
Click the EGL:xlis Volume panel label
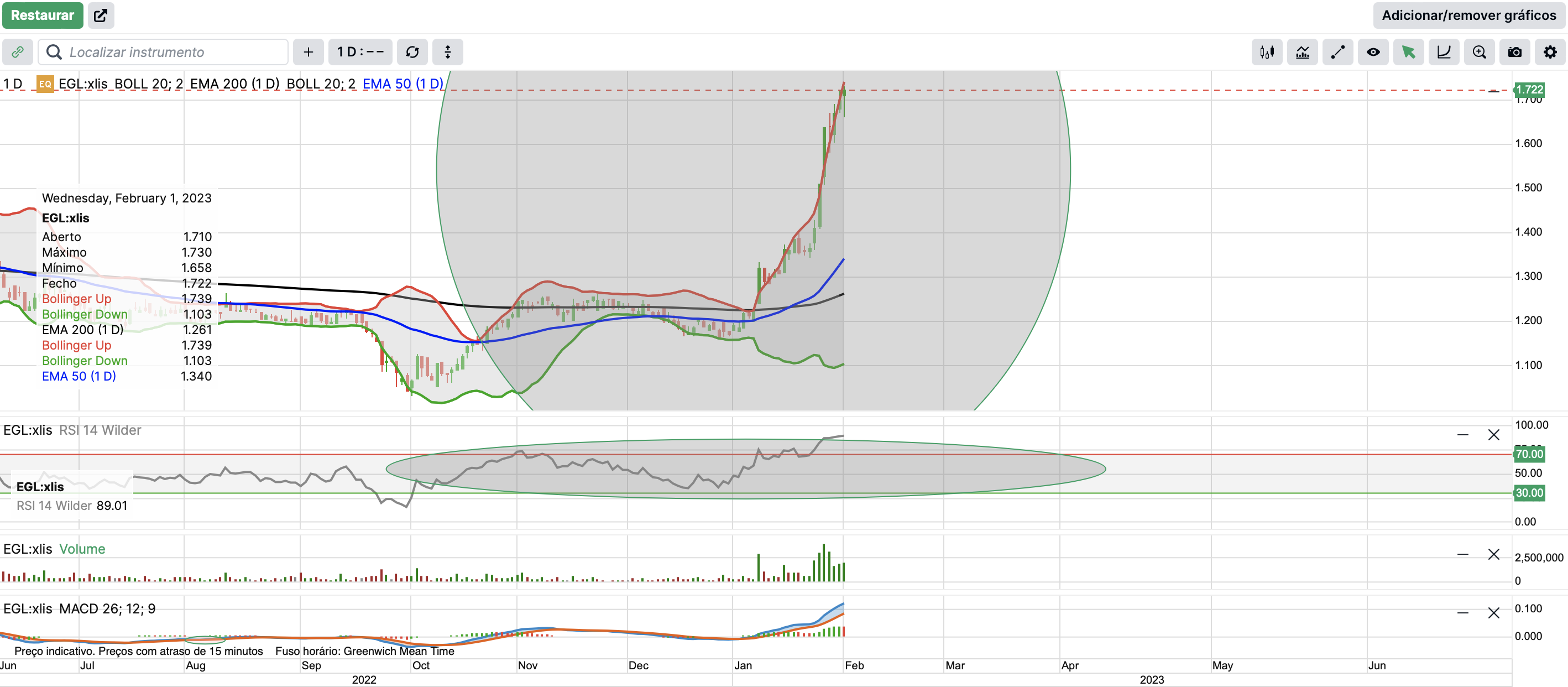[x=54, y=549]
